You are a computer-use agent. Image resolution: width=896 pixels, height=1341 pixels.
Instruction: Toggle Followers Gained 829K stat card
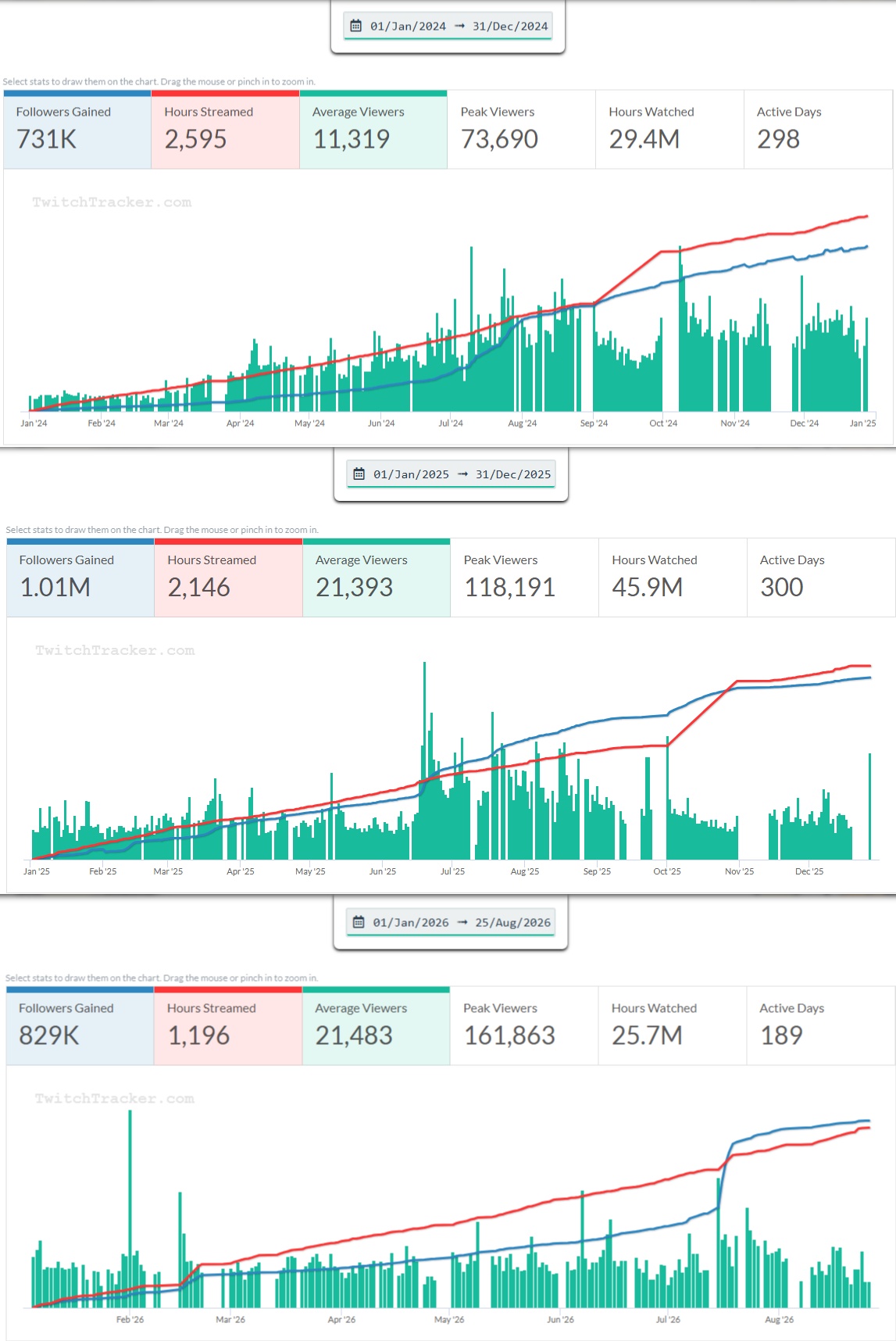click(x=80, y=1026)
